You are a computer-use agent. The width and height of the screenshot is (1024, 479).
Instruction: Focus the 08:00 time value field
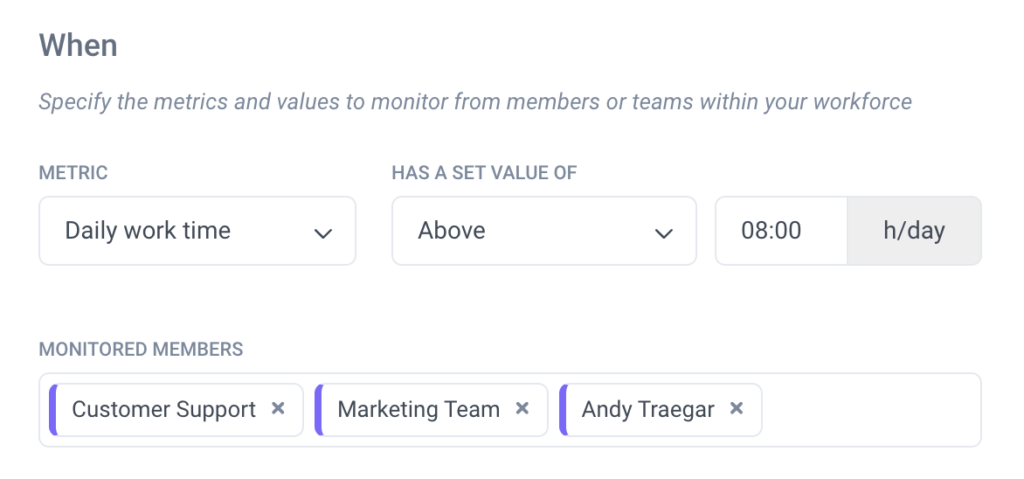coord(782,231)
